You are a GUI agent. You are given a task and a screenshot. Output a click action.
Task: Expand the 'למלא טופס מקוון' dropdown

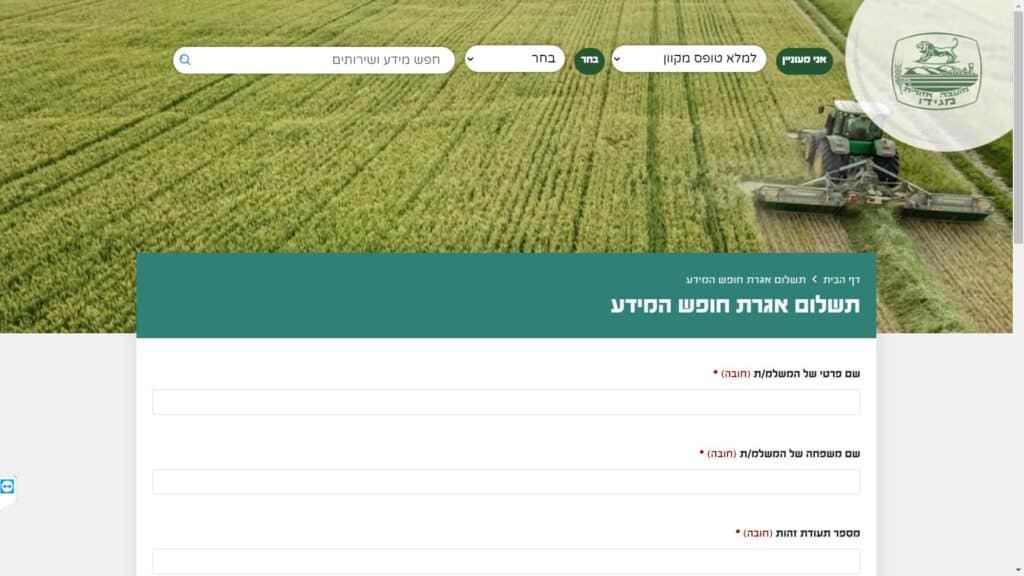689,59
